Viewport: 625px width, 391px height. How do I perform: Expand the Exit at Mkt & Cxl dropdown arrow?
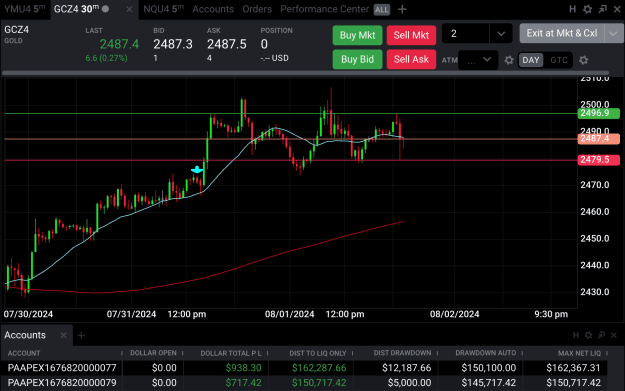[x=614, y=33]
